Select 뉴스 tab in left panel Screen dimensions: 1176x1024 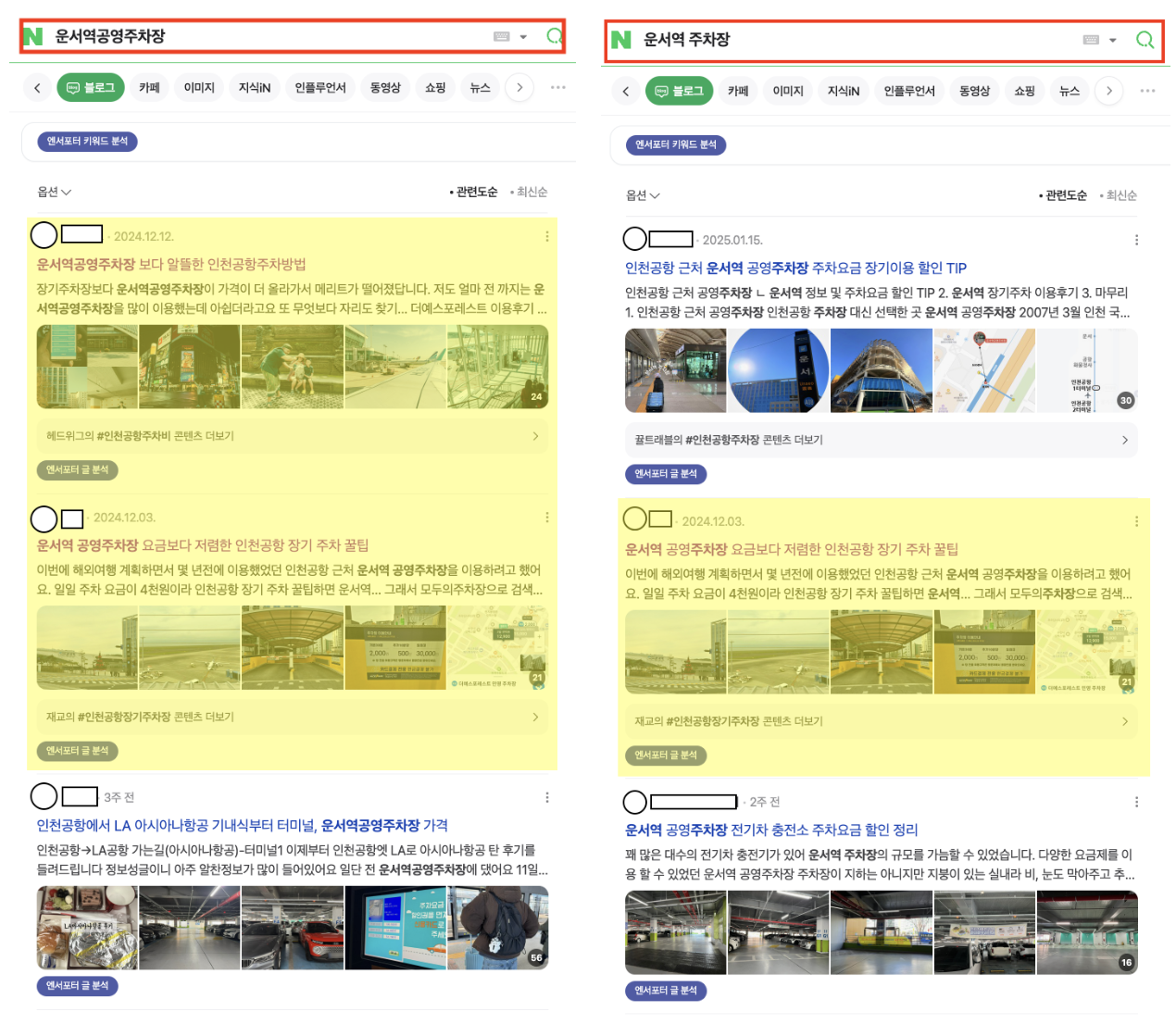click(x=480, y=88)
